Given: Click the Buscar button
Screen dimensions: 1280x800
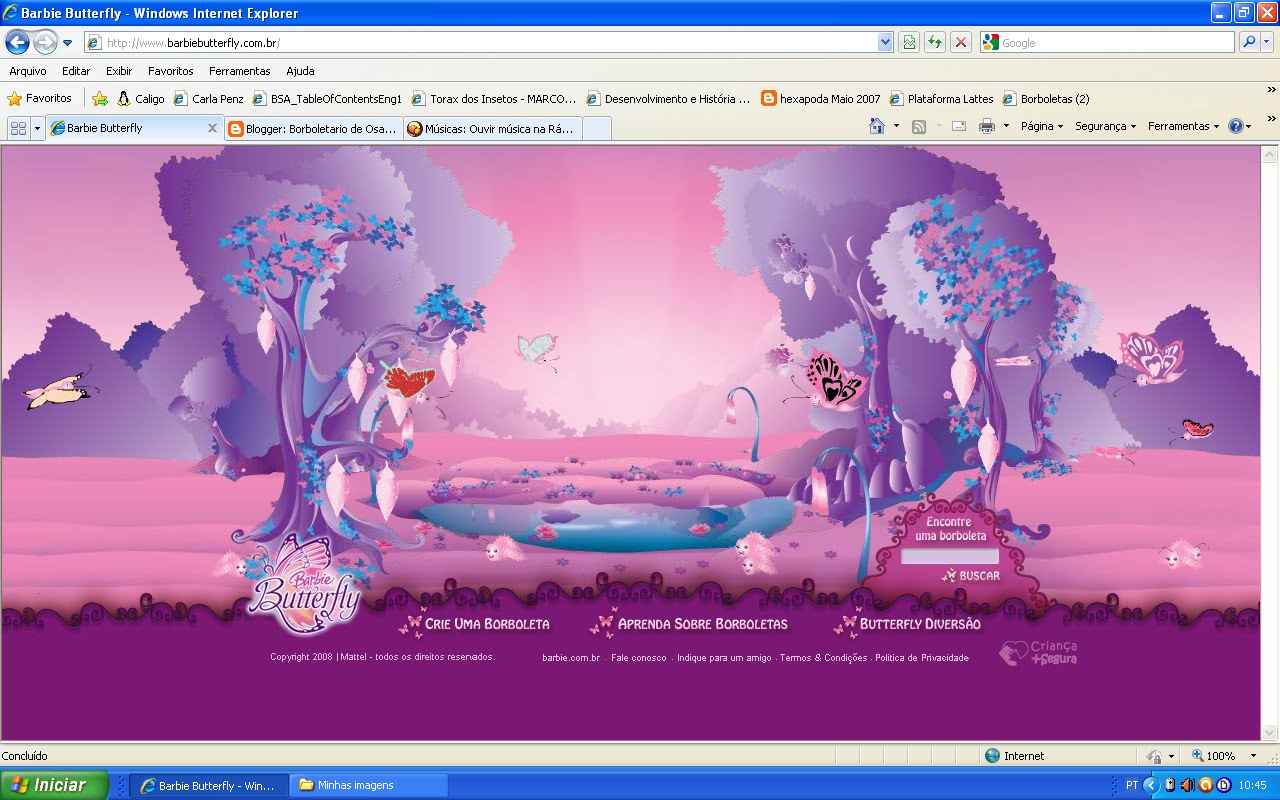Looking at the screenshot, I should coord(971,575).
